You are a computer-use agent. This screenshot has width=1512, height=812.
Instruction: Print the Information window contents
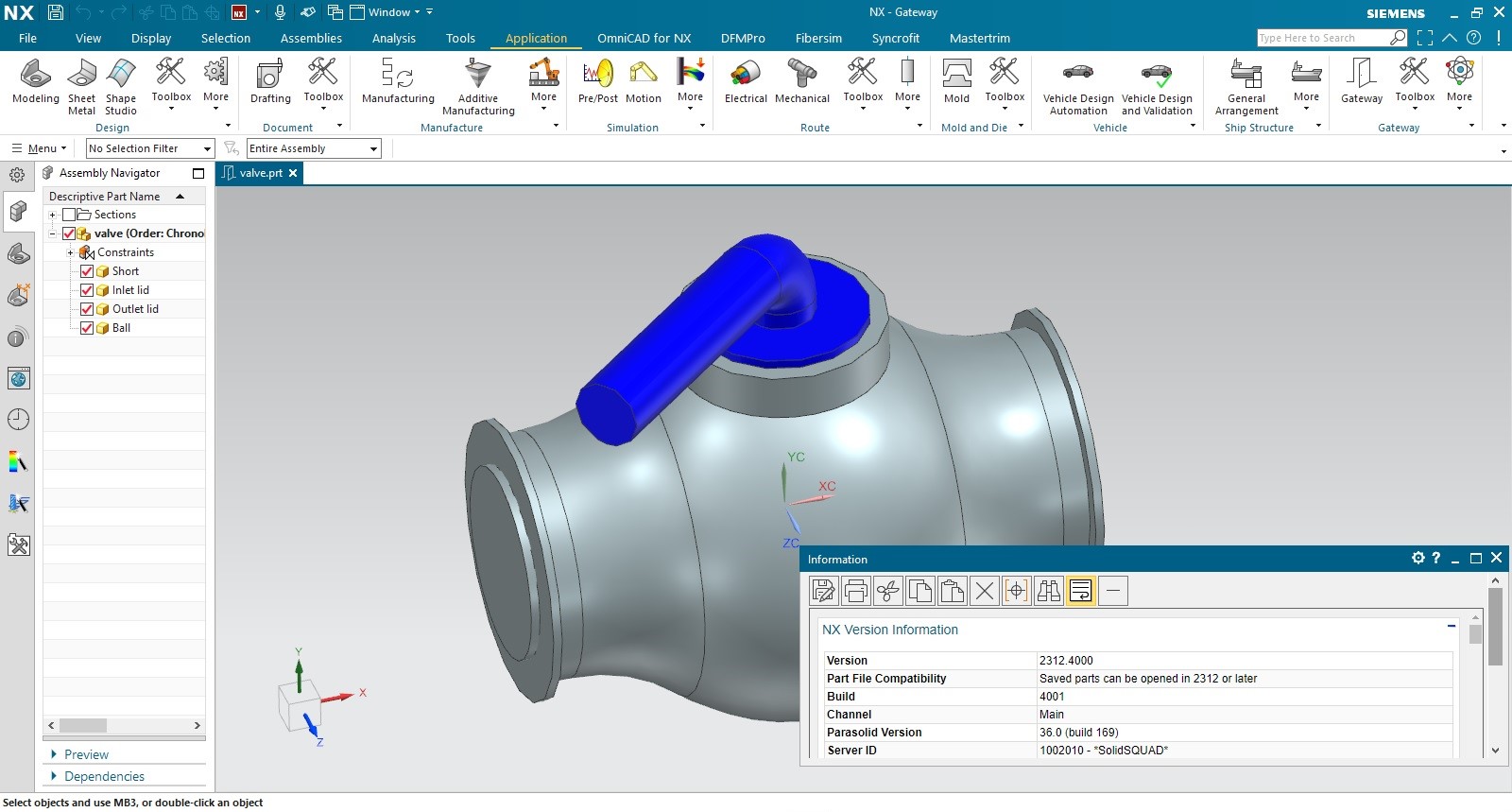856,591
